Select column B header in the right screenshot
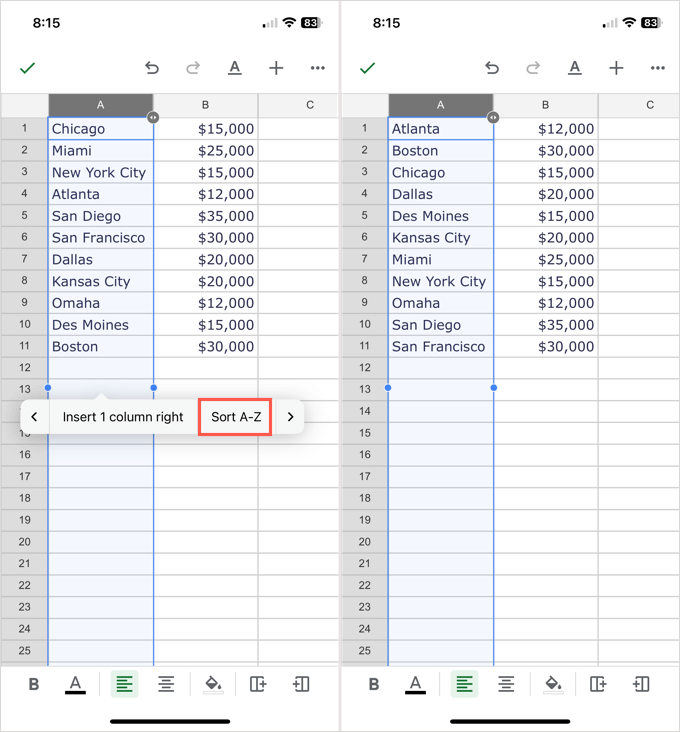Viewport: 680px width, 732px height. [x=545, y=105]
